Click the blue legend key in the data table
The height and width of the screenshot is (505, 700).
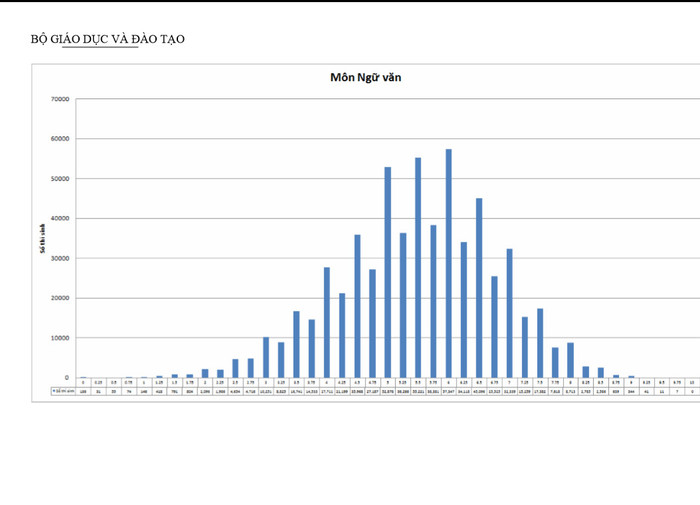pos(55,391)
